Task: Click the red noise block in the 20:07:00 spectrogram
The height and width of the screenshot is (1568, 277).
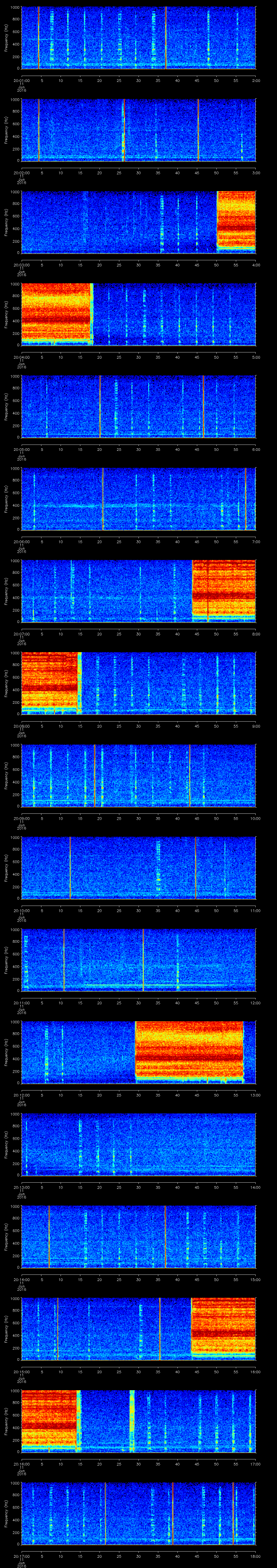Action: 223,590
